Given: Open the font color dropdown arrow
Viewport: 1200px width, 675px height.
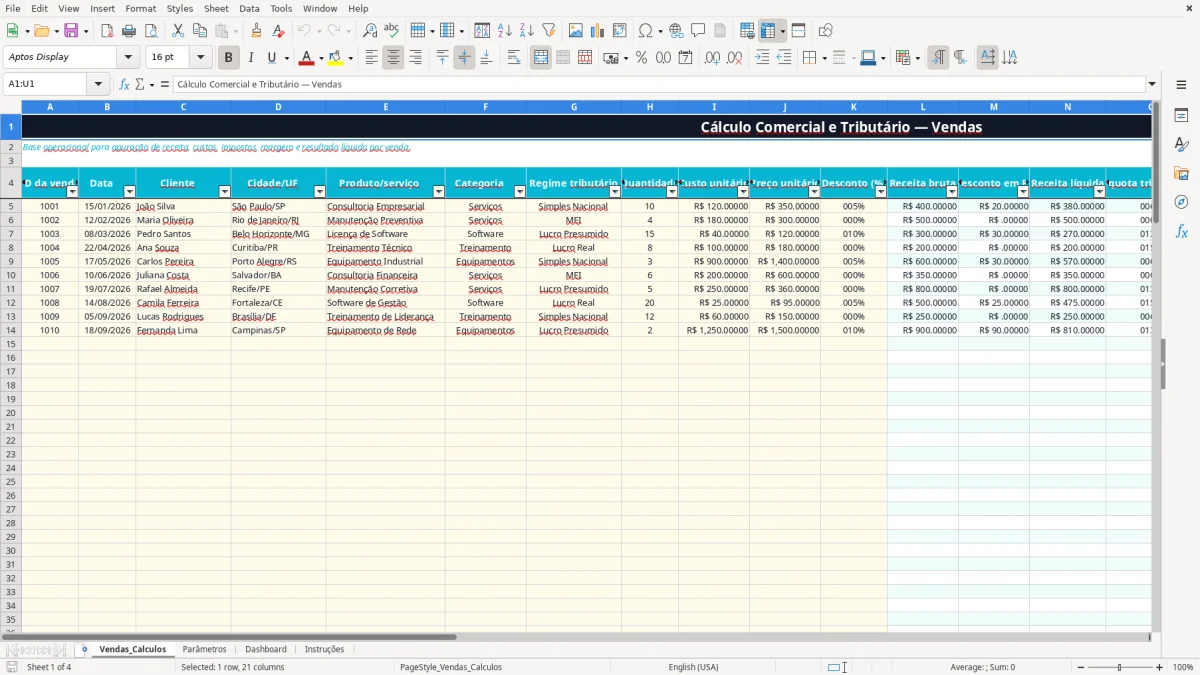Looking at the screenshot, I should [321, 58].
